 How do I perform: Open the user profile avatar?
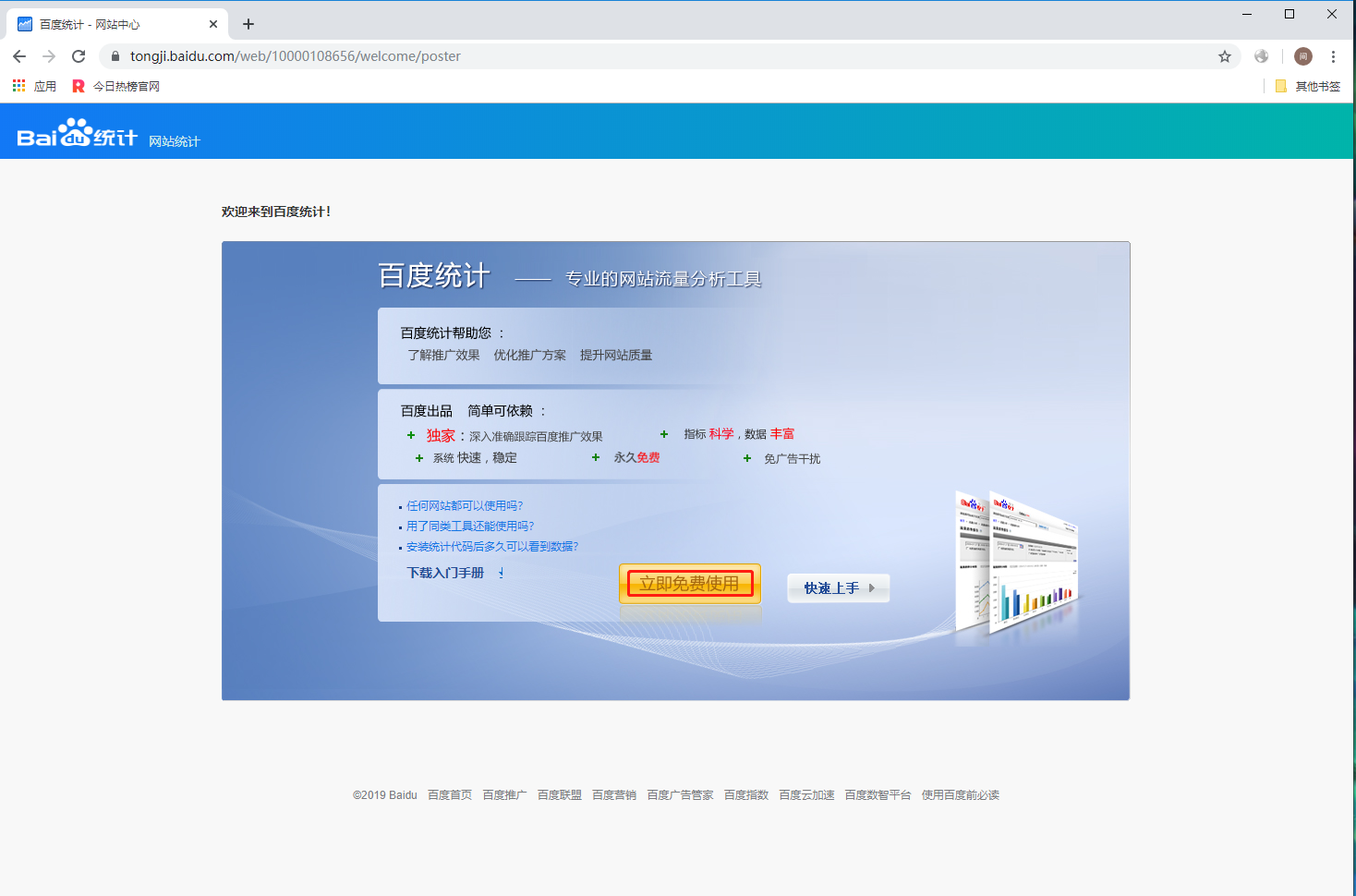click(x=1303, y=56)
